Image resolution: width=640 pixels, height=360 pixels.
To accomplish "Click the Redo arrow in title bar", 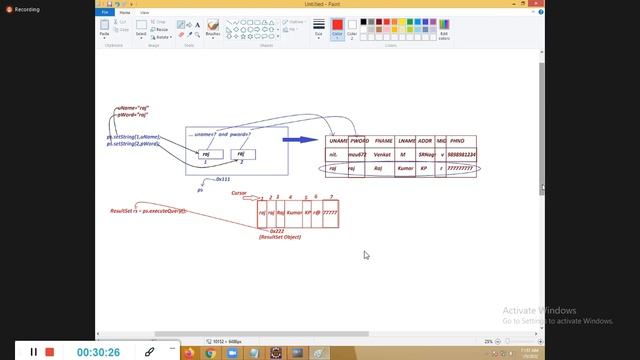I will (x=124, y=4).
